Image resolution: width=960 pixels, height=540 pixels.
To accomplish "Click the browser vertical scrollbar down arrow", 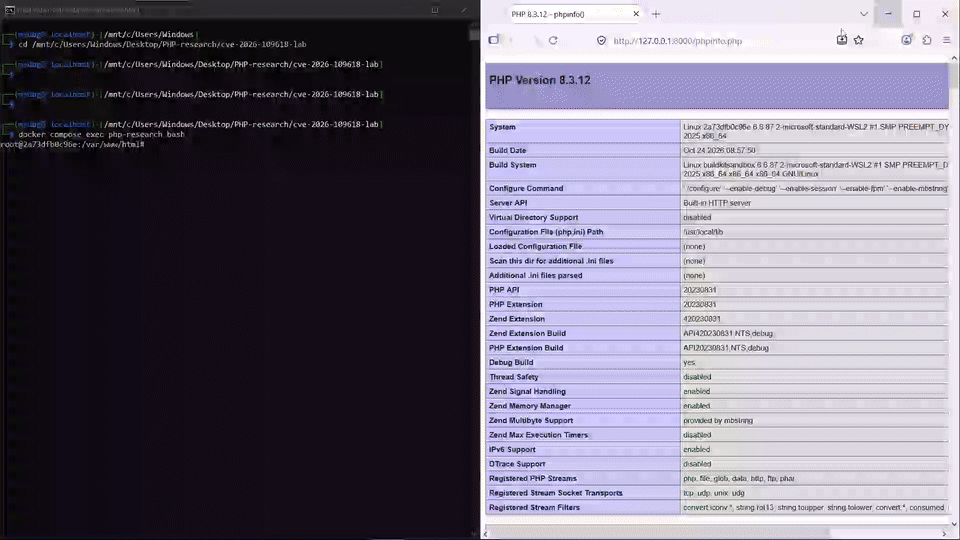I will 954,524.
